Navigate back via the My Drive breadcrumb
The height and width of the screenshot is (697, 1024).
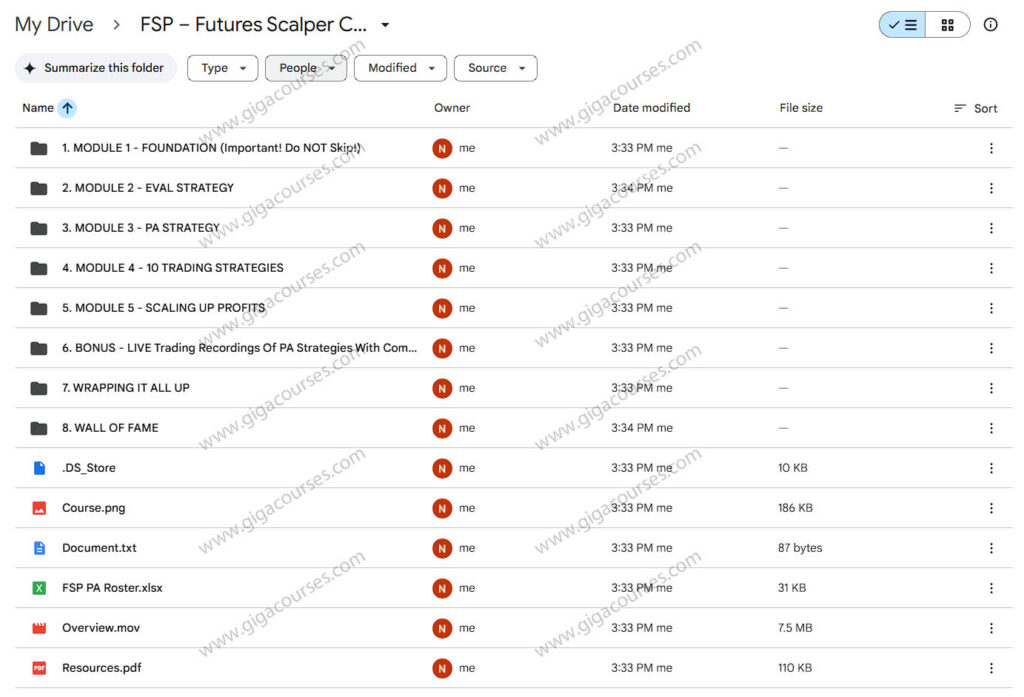click(x=53, y=24)
